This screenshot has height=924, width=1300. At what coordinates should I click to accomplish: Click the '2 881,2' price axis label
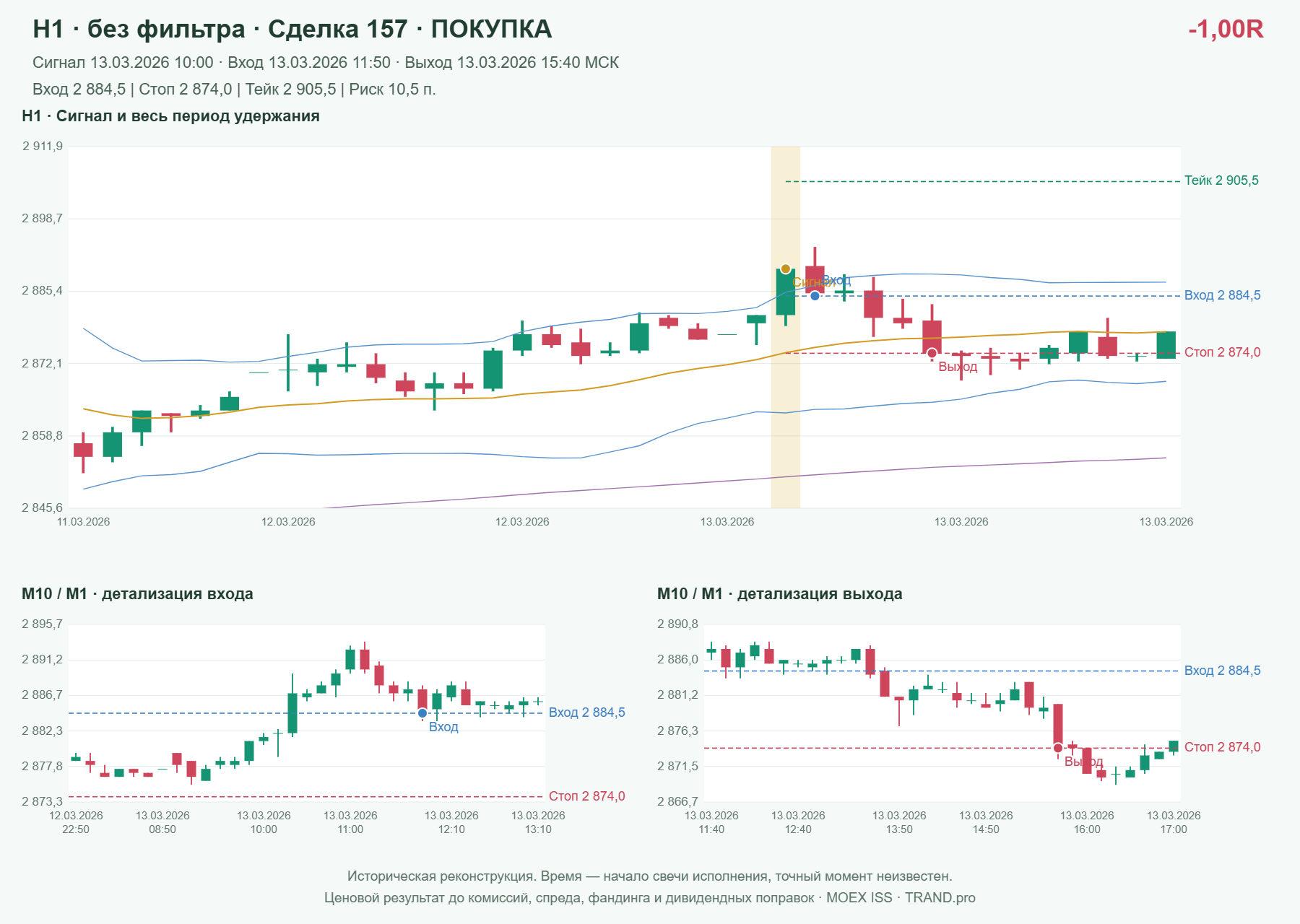coord(678,695)
